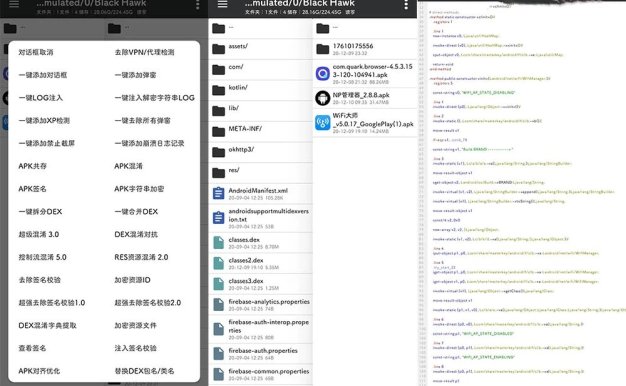Select APK签名 option
The image size is (626, 386).
32,188
